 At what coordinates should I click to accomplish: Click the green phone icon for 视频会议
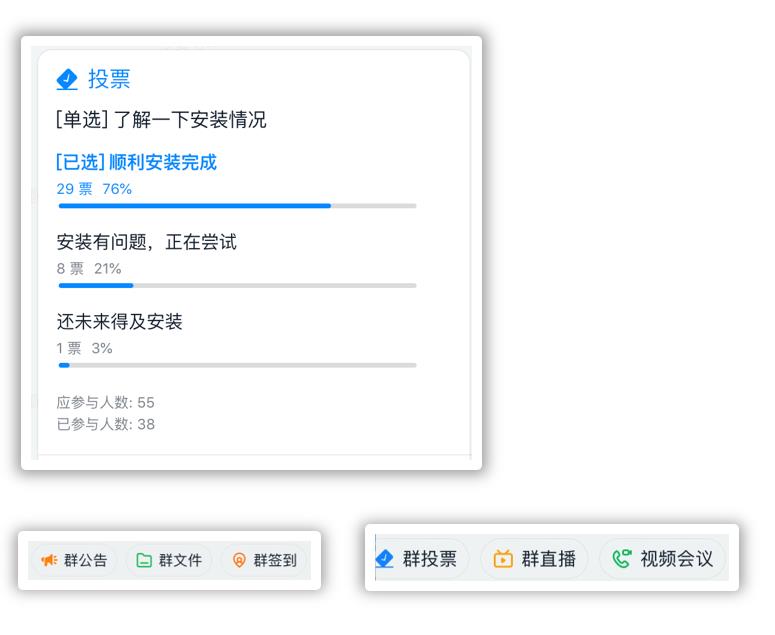(x=622, y=558)
